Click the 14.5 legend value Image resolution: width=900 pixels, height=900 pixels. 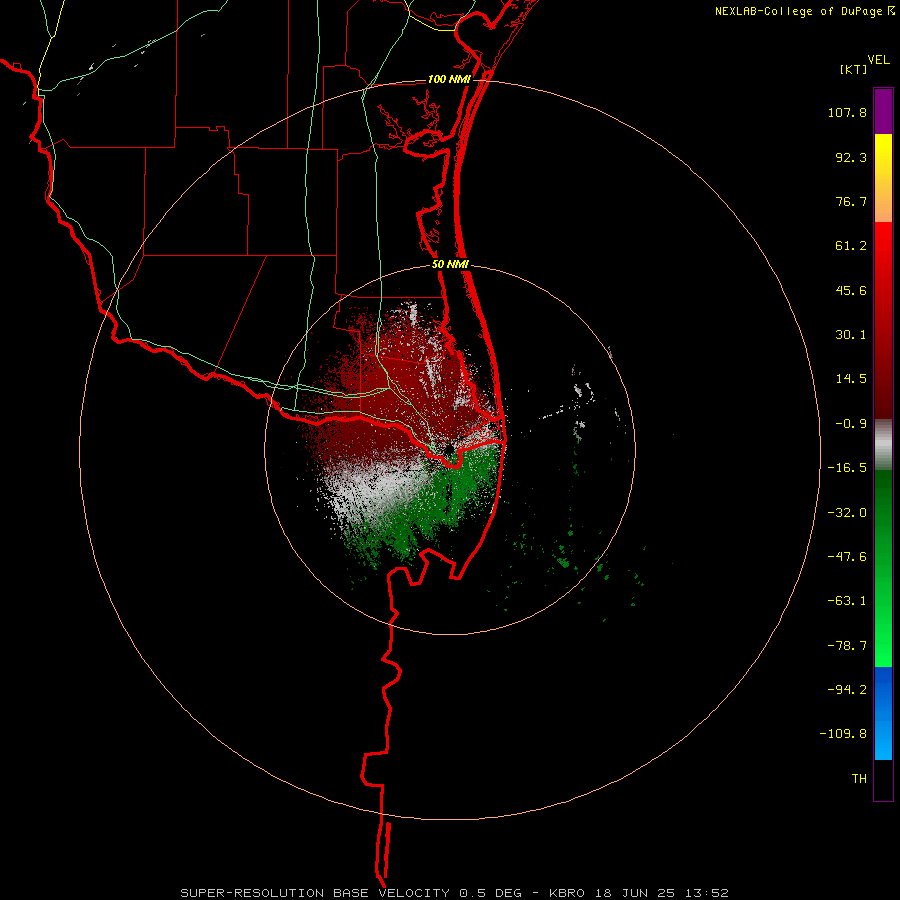click(x=851, y=379)
